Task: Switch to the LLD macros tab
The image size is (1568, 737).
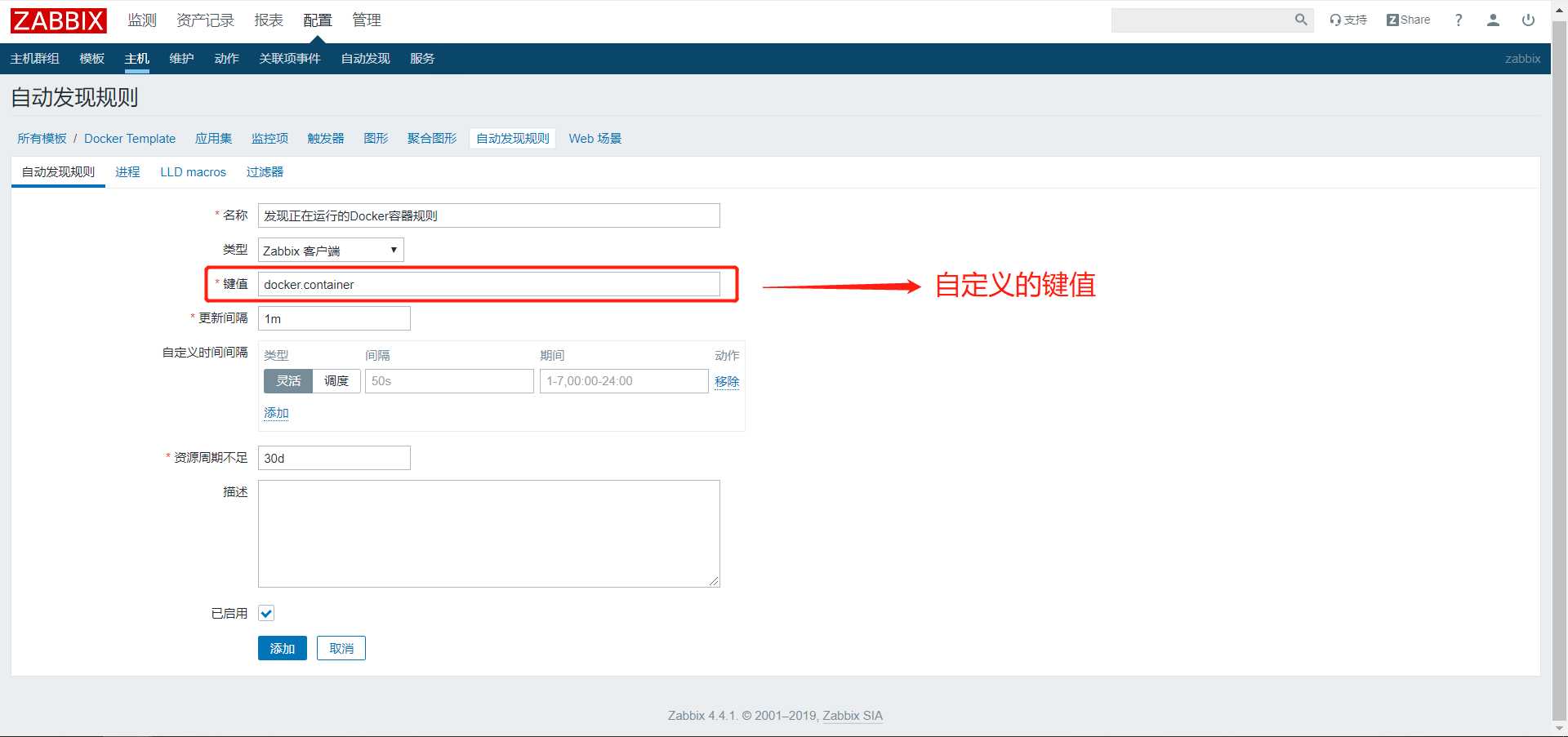Action: point(194,172)
